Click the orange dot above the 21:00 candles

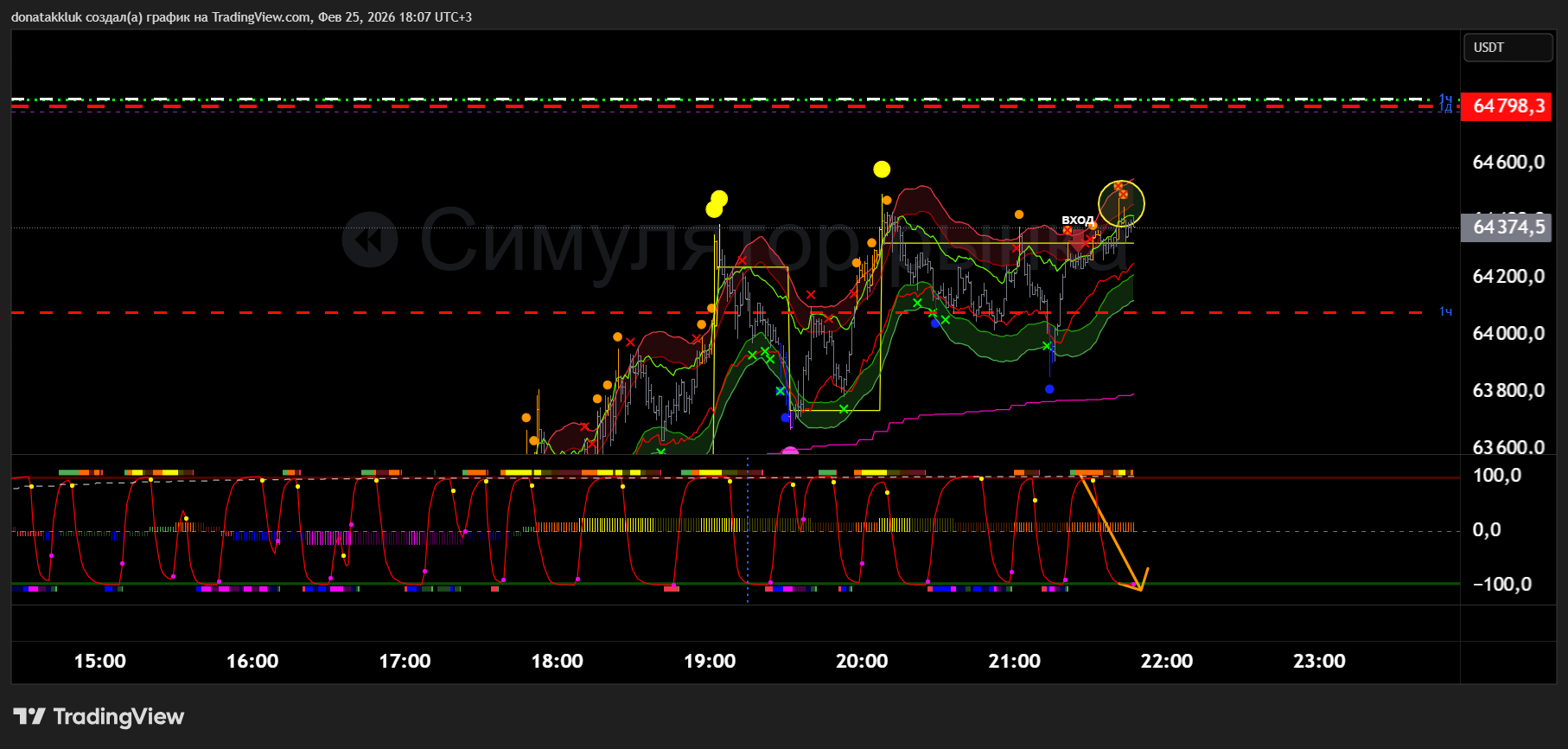click(x=1019, y=214)
